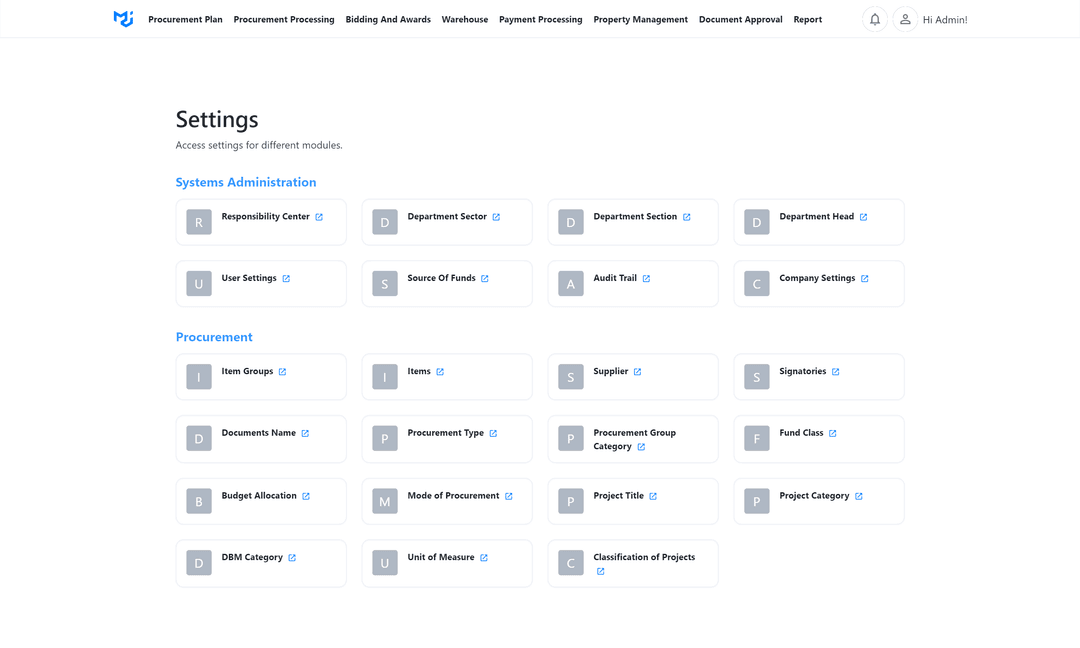Click external link icon beside Responsibility Center
Viewport: 1080px width, 648px height.
319,217
